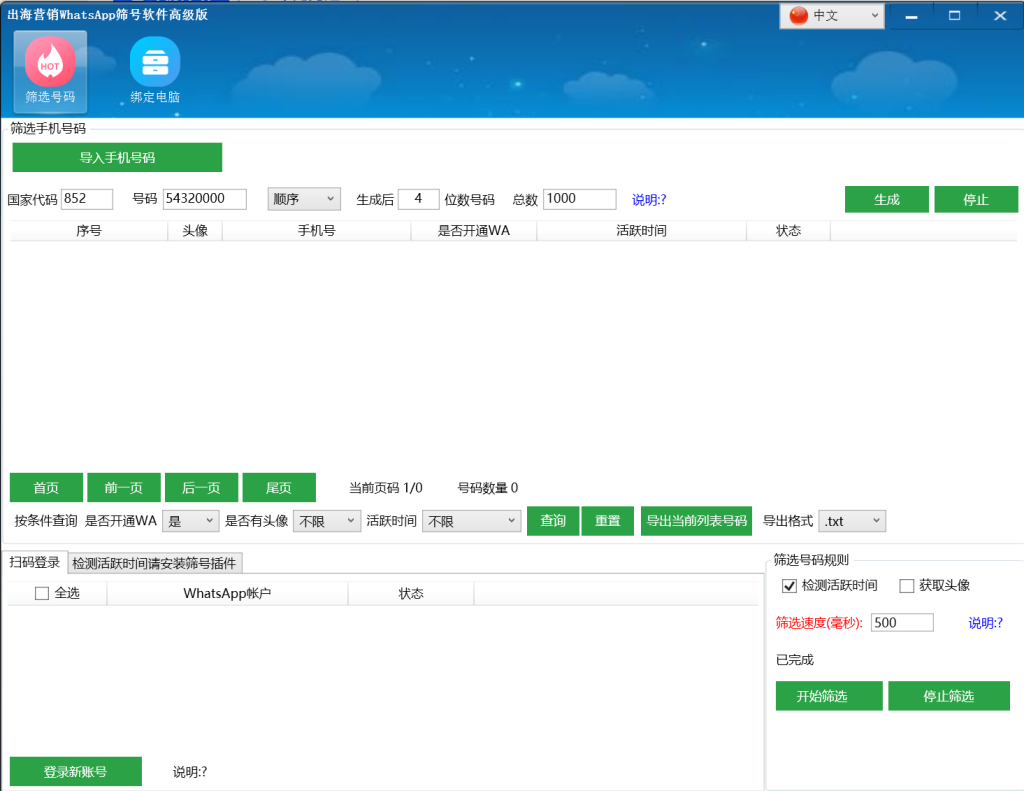Click 停止筛选 to stop filtering

(x=948, y=695)
